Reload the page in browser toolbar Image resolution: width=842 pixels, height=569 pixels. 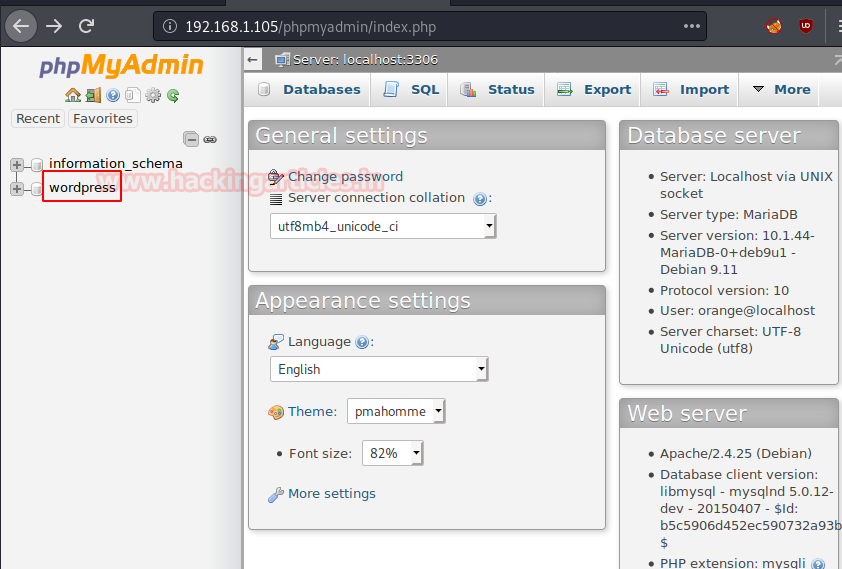pyautogui.click(x=86, y=26)
